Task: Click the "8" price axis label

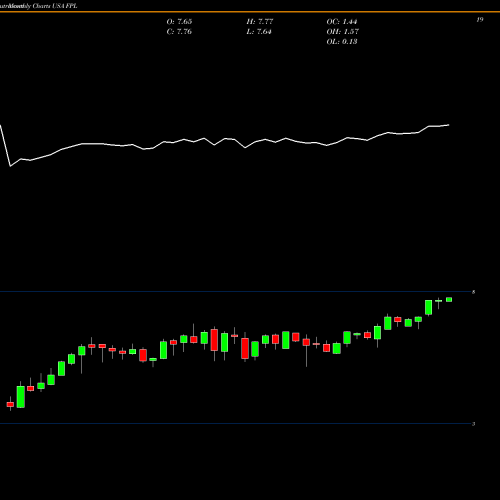Action: (x=473, y=292)
